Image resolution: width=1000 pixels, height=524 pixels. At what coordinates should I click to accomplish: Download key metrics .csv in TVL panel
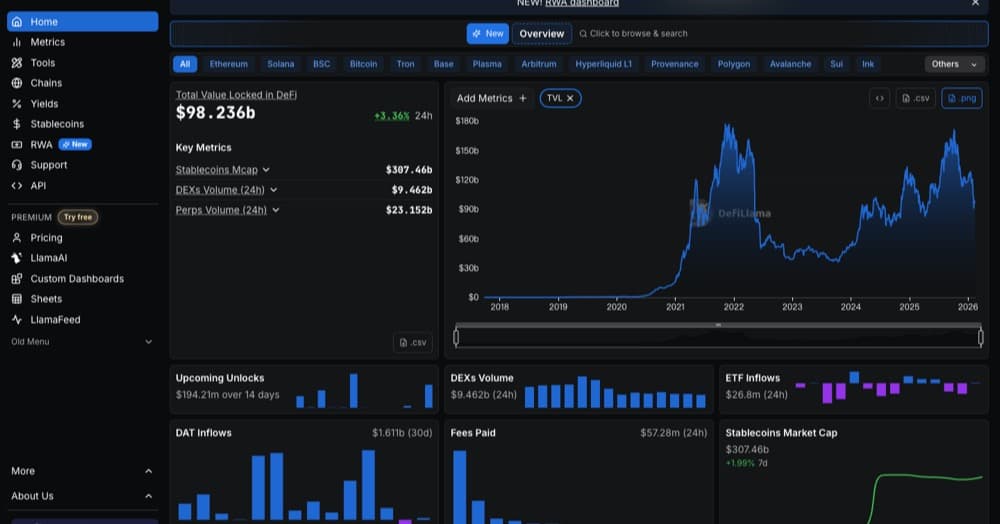coord(413,342)
